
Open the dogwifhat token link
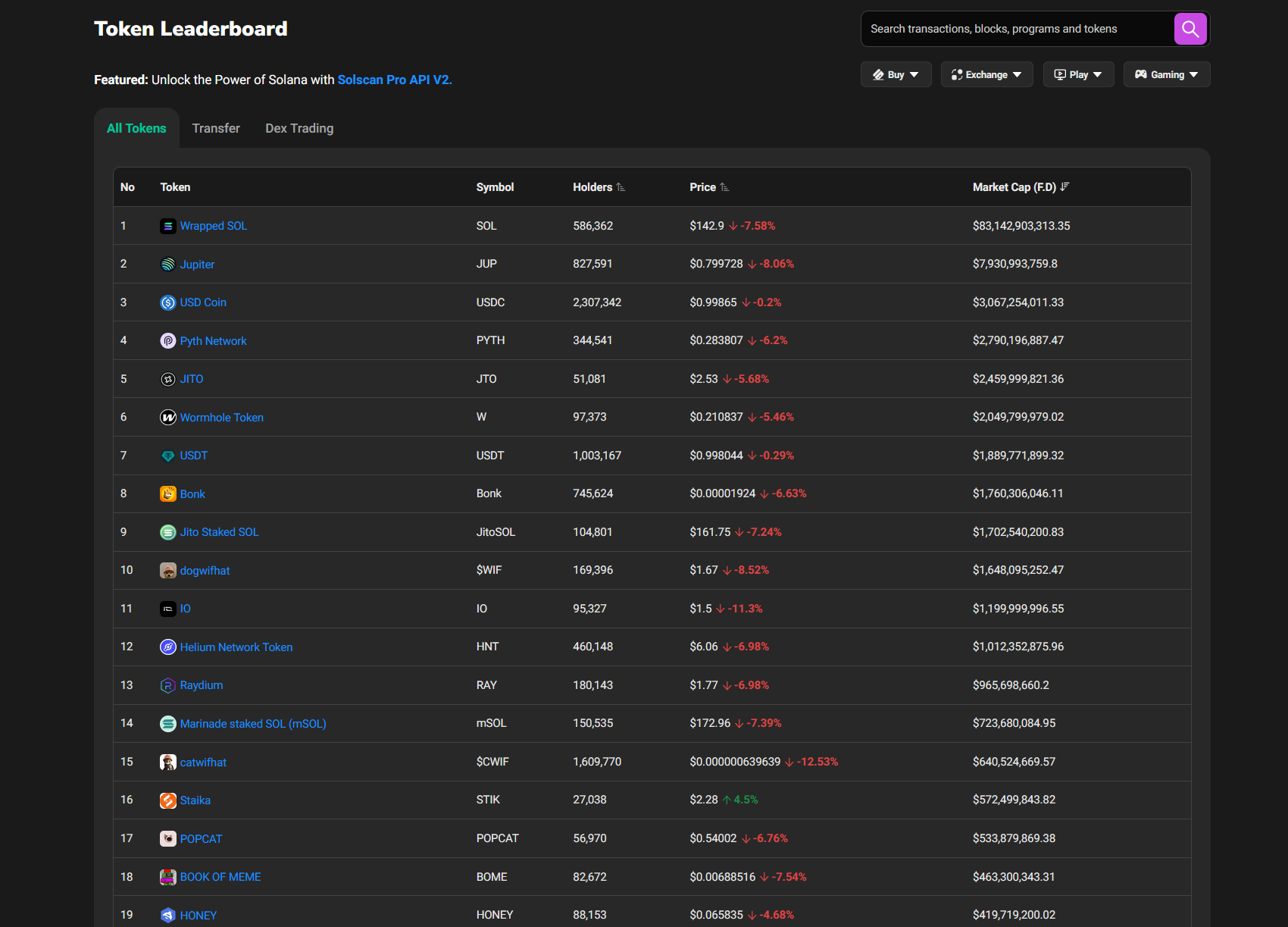pos(205,571)
